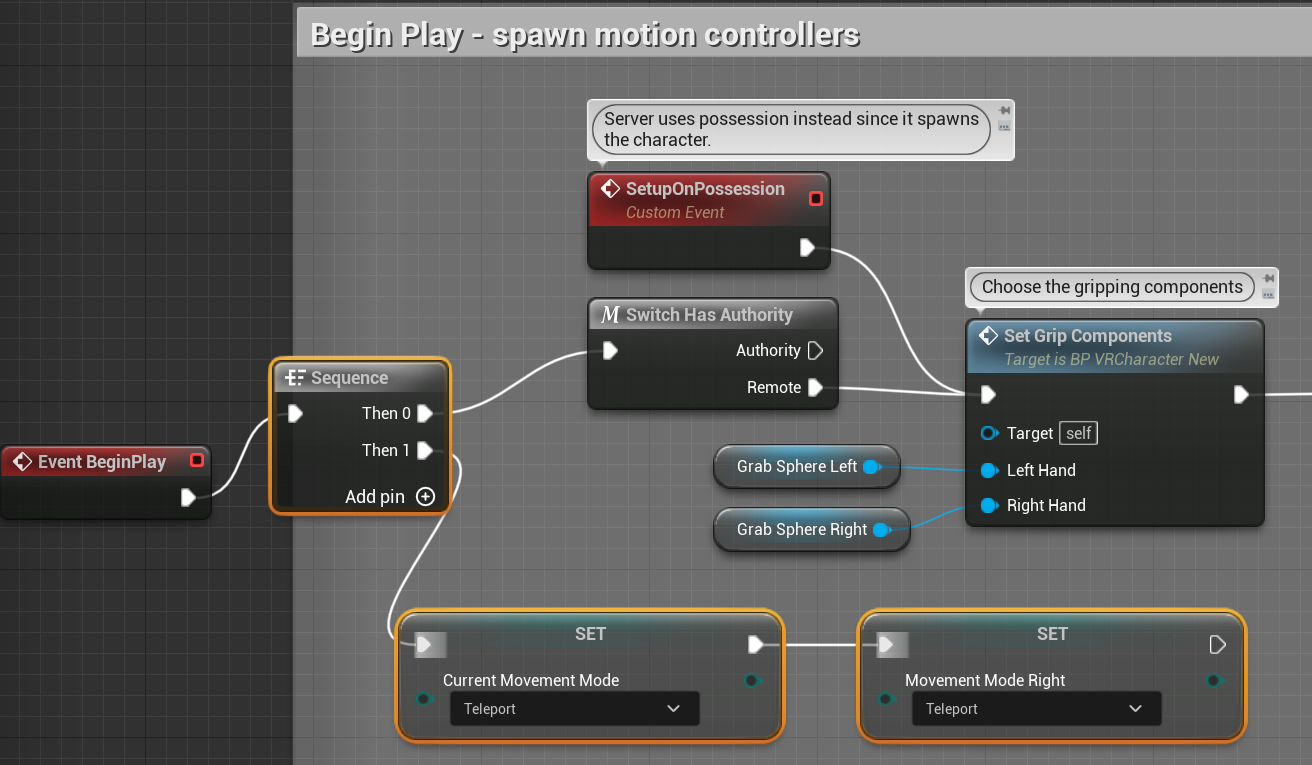Click the exec input pin of SET Current Movement Mode

pos(426,645)
